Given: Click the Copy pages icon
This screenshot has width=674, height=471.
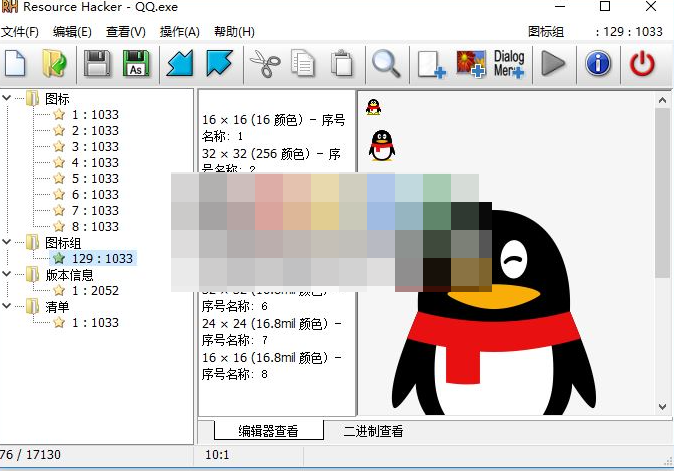Looking at the screenshot, I should tap(303, 64).
